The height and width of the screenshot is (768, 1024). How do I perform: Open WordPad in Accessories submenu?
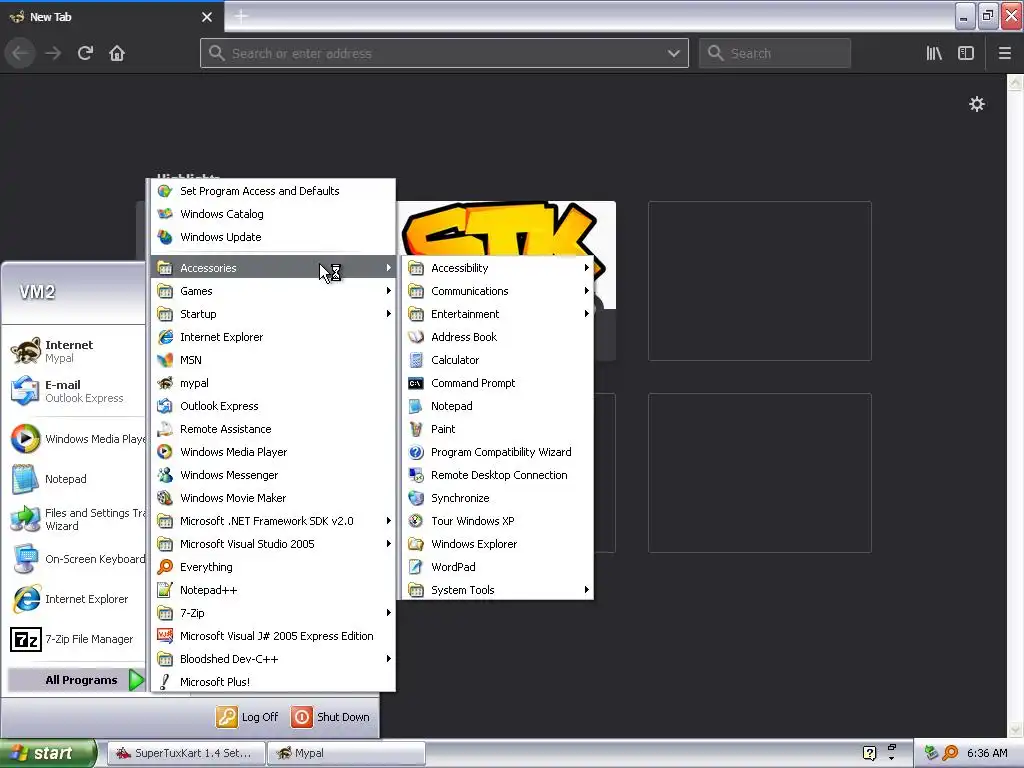[498, 567]
